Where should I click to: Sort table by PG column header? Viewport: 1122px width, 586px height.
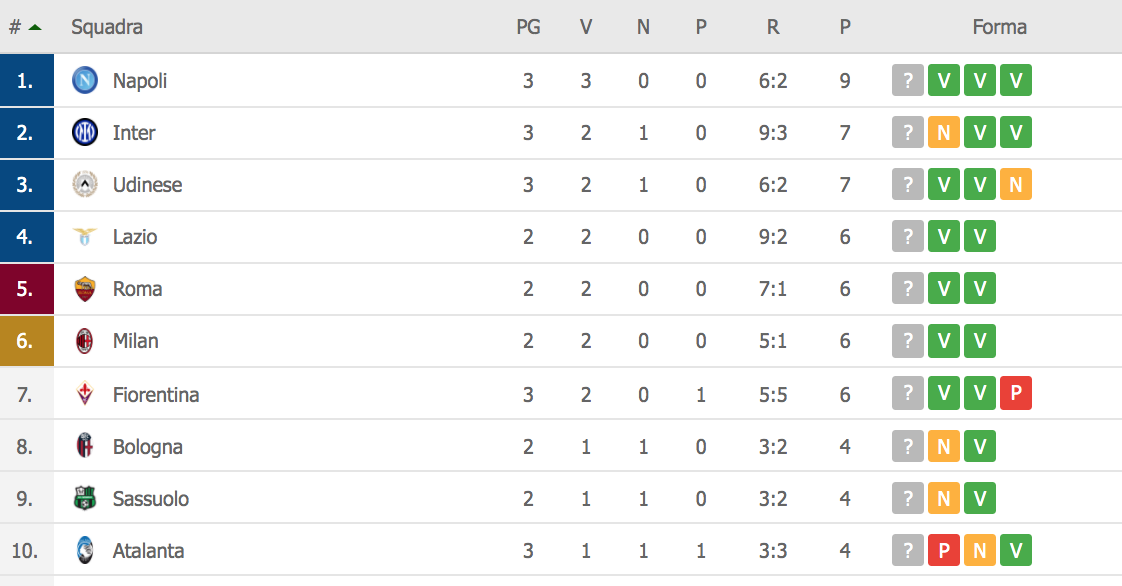click(528, 27)
